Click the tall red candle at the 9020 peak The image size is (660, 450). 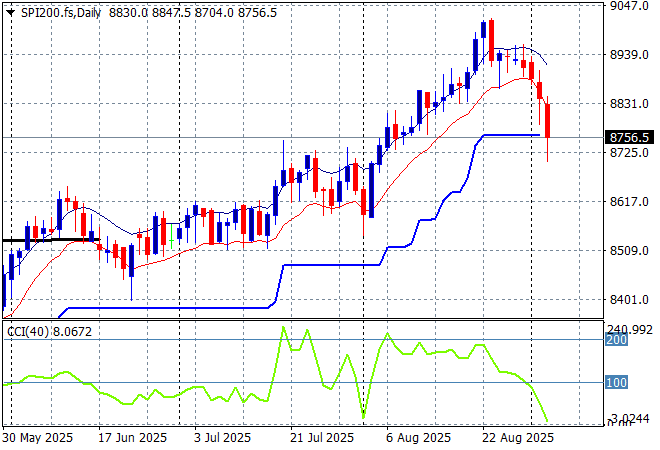491,41
